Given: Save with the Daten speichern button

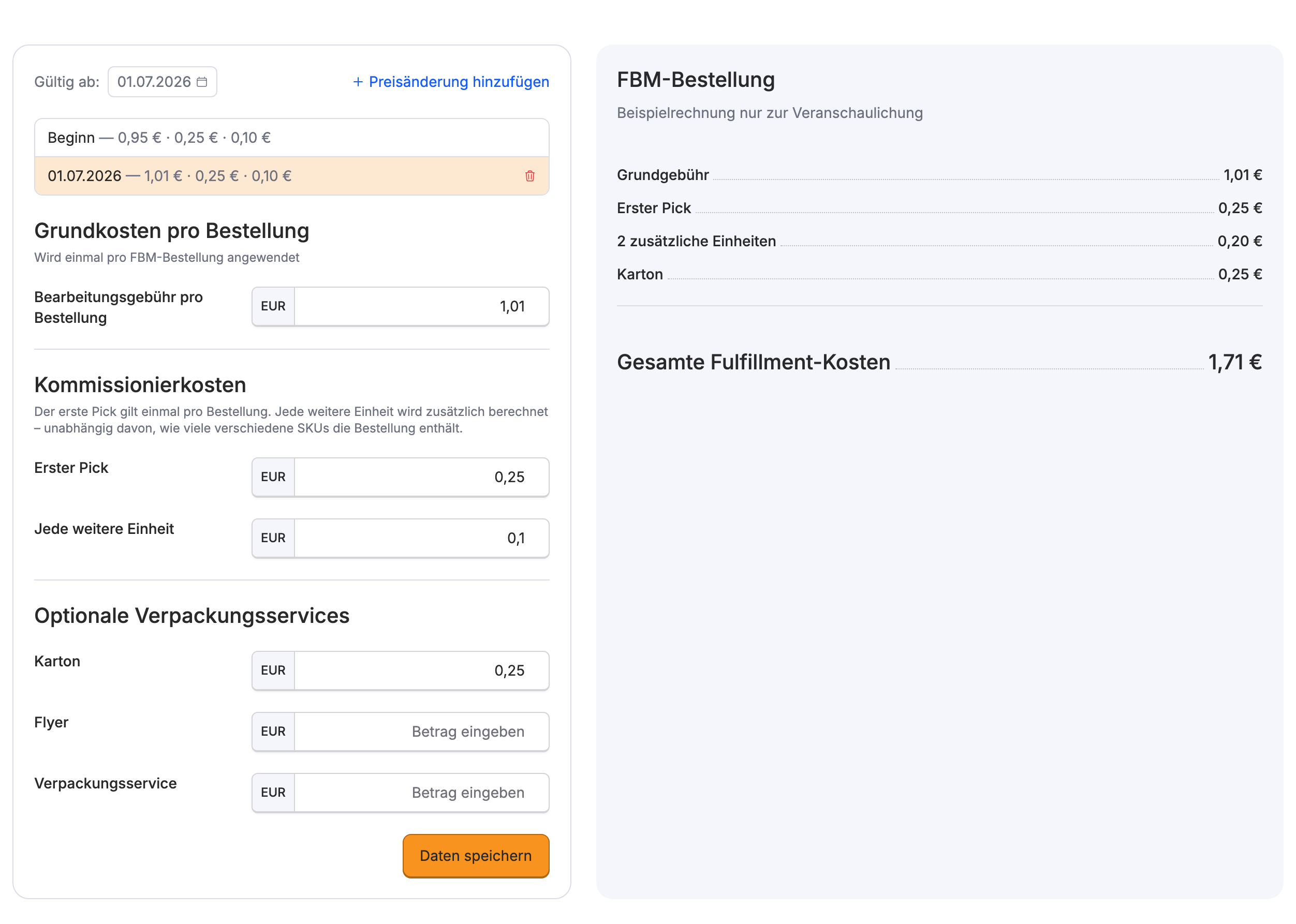Looking at the screenshot, I should click(476, 856).
